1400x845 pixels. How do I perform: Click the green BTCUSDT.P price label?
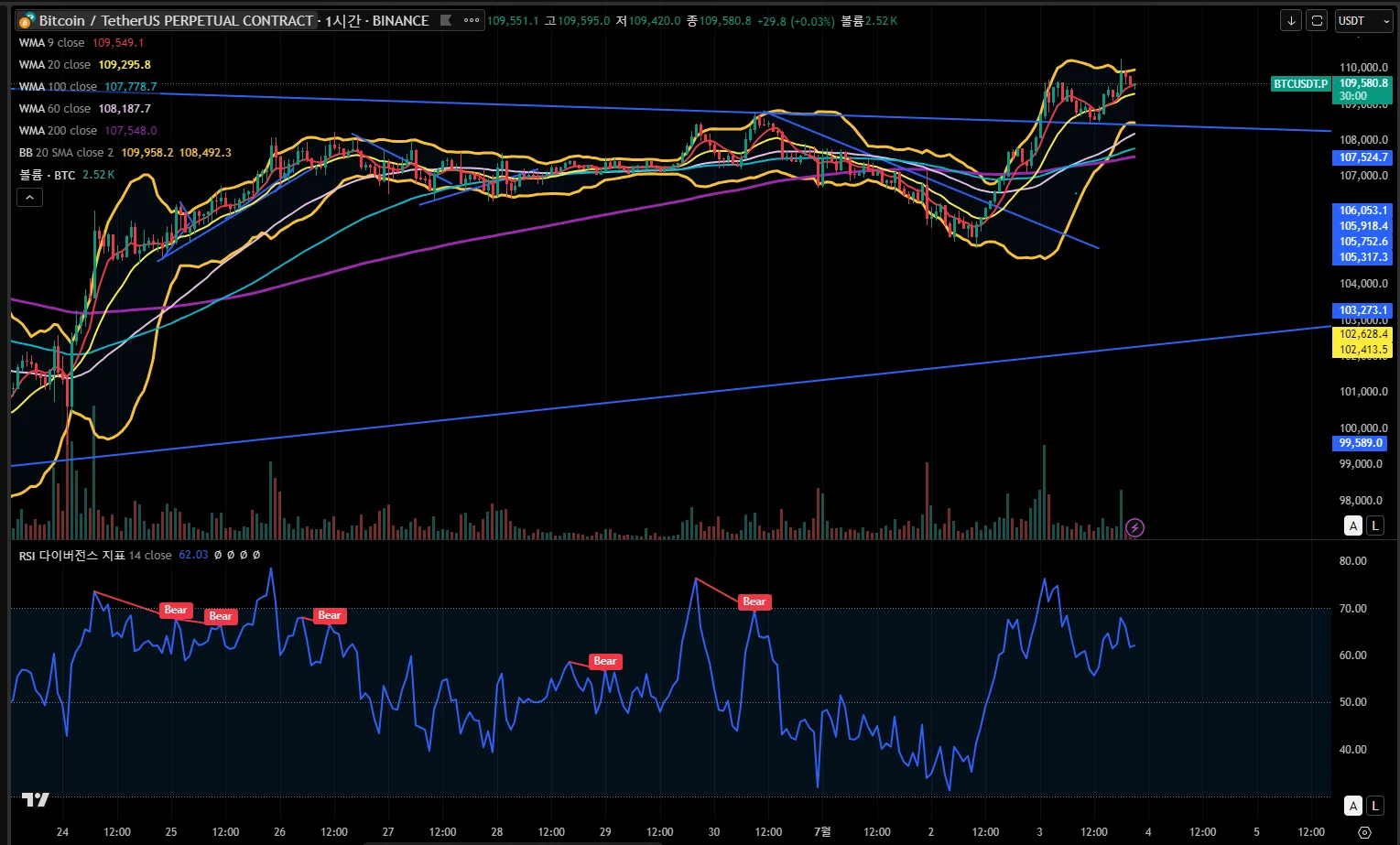pyautogui.click(x=1300, y=84)
